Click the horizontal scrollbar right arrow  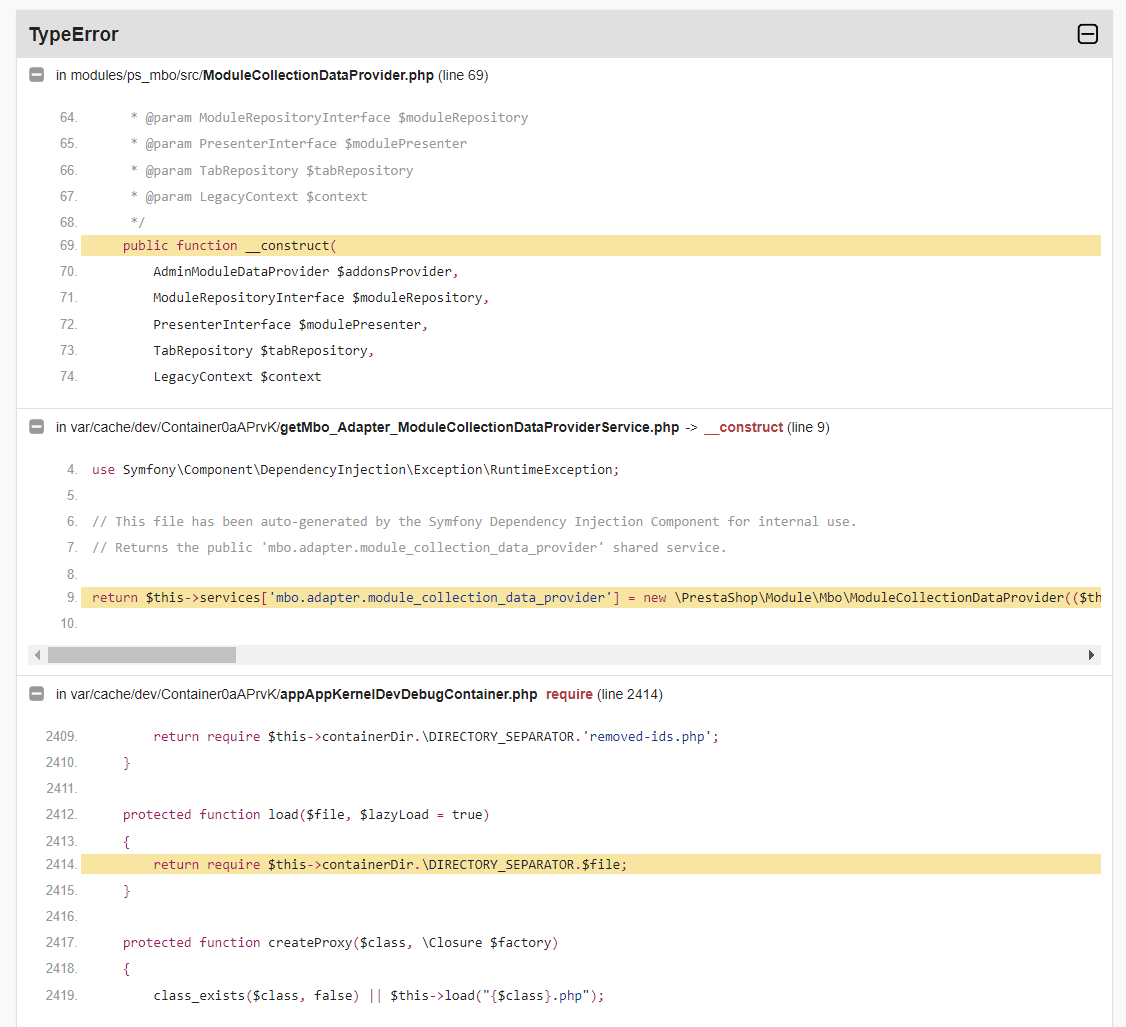[1091, 655]
